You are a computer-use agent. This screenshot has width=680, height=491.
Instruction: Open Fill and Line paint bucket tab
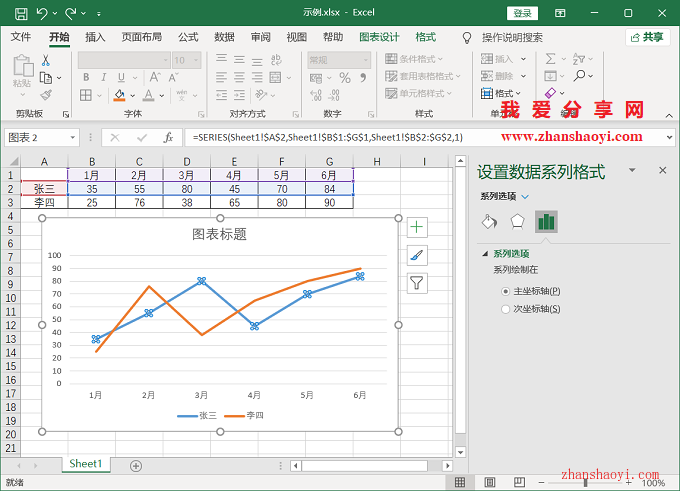[490, 222]
